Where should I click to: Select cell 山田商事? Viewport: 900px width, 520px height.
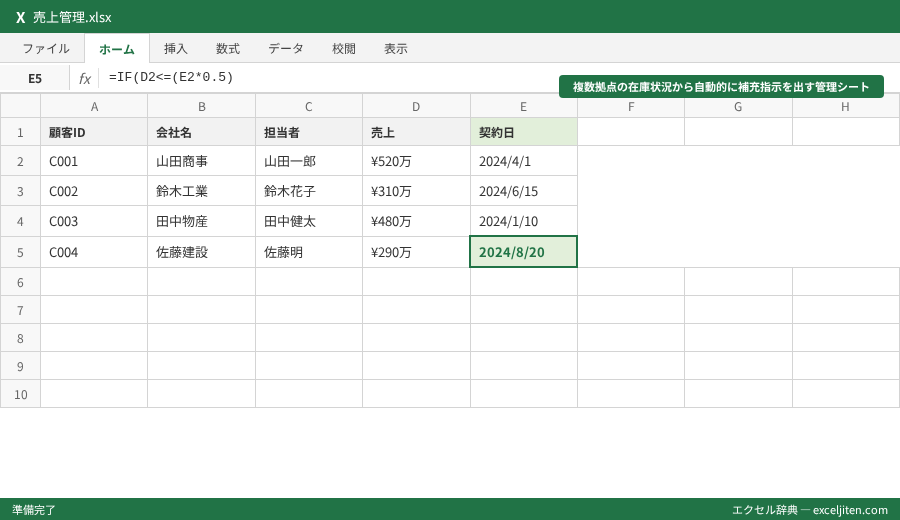click(201, 161)
